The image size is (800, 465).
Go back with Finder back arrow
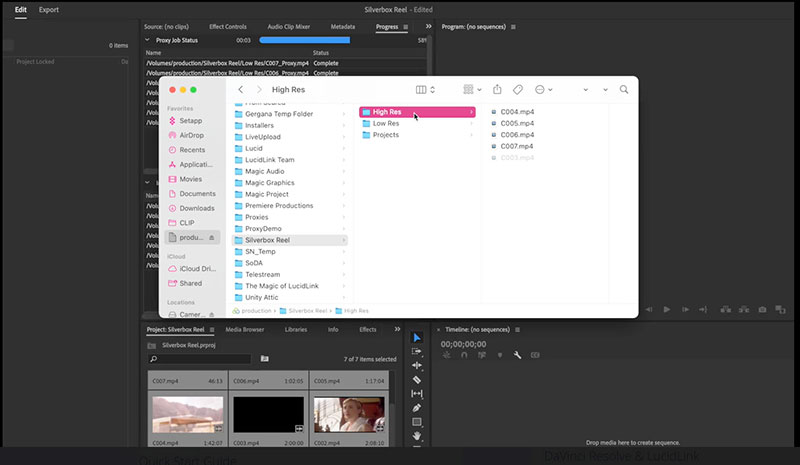click(241, 89)
